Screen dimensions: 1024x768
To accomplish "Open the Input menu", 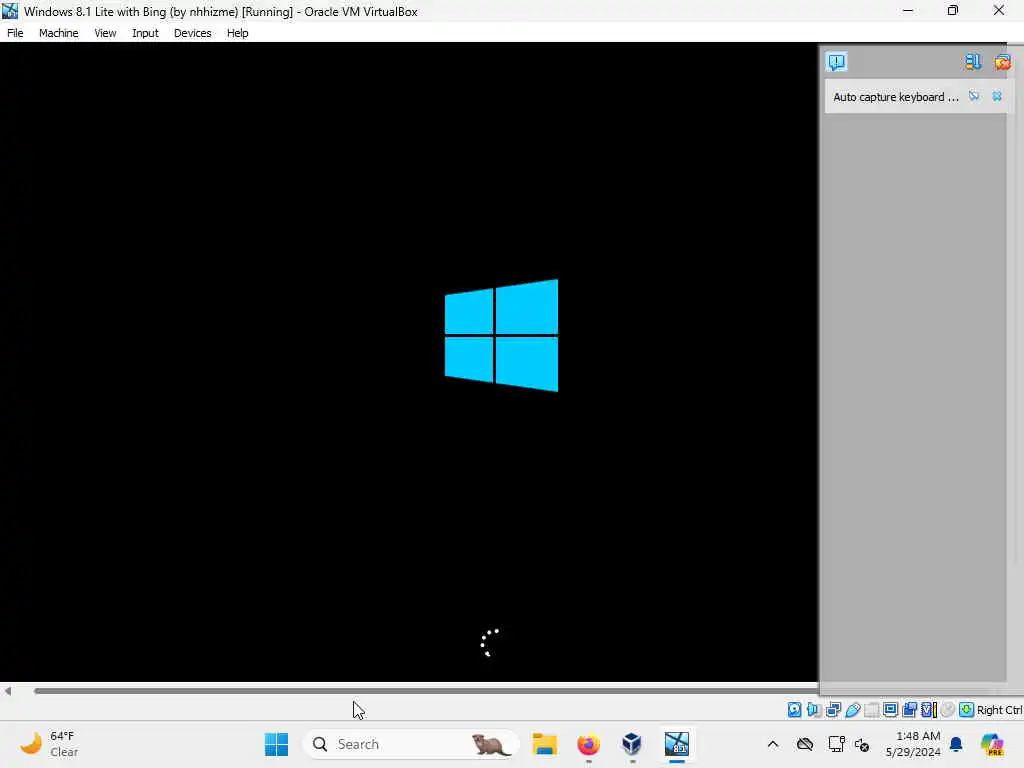I will click(x=145, y=33).
